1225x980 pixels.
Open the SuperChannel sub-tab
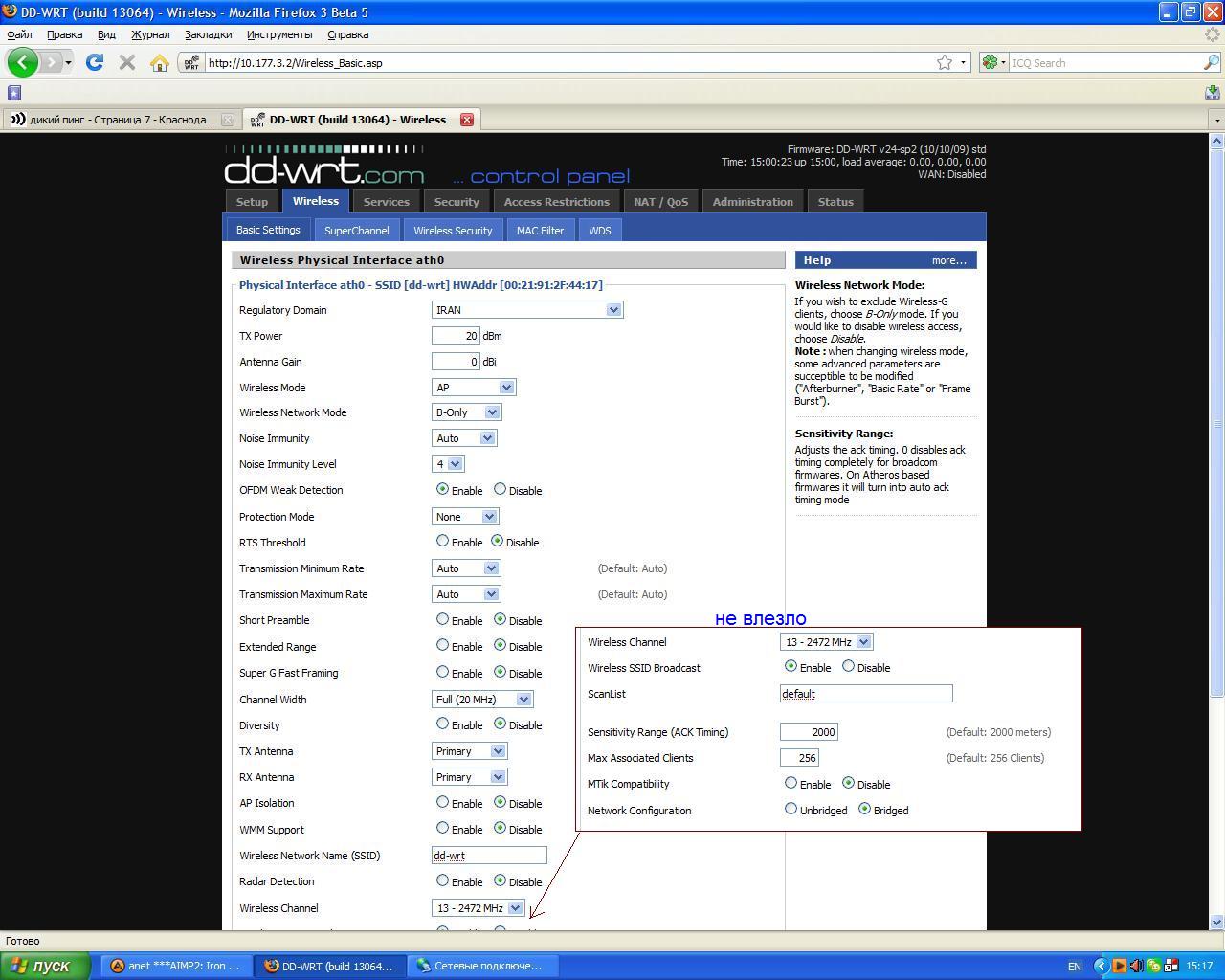pyautogui.click(x=357, y=231)
